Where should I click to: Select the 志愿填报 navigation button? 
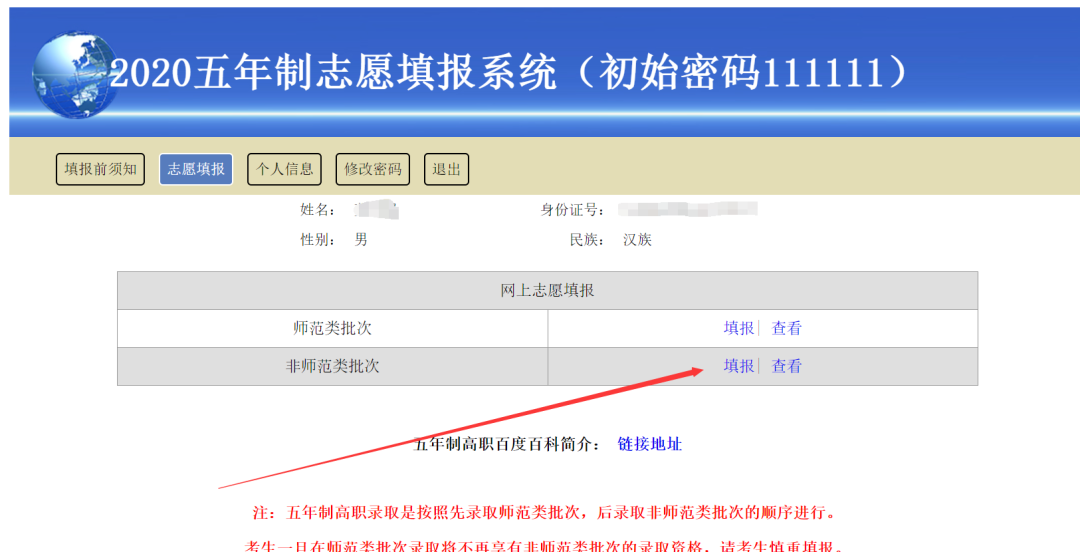click(x=196, y=169)
